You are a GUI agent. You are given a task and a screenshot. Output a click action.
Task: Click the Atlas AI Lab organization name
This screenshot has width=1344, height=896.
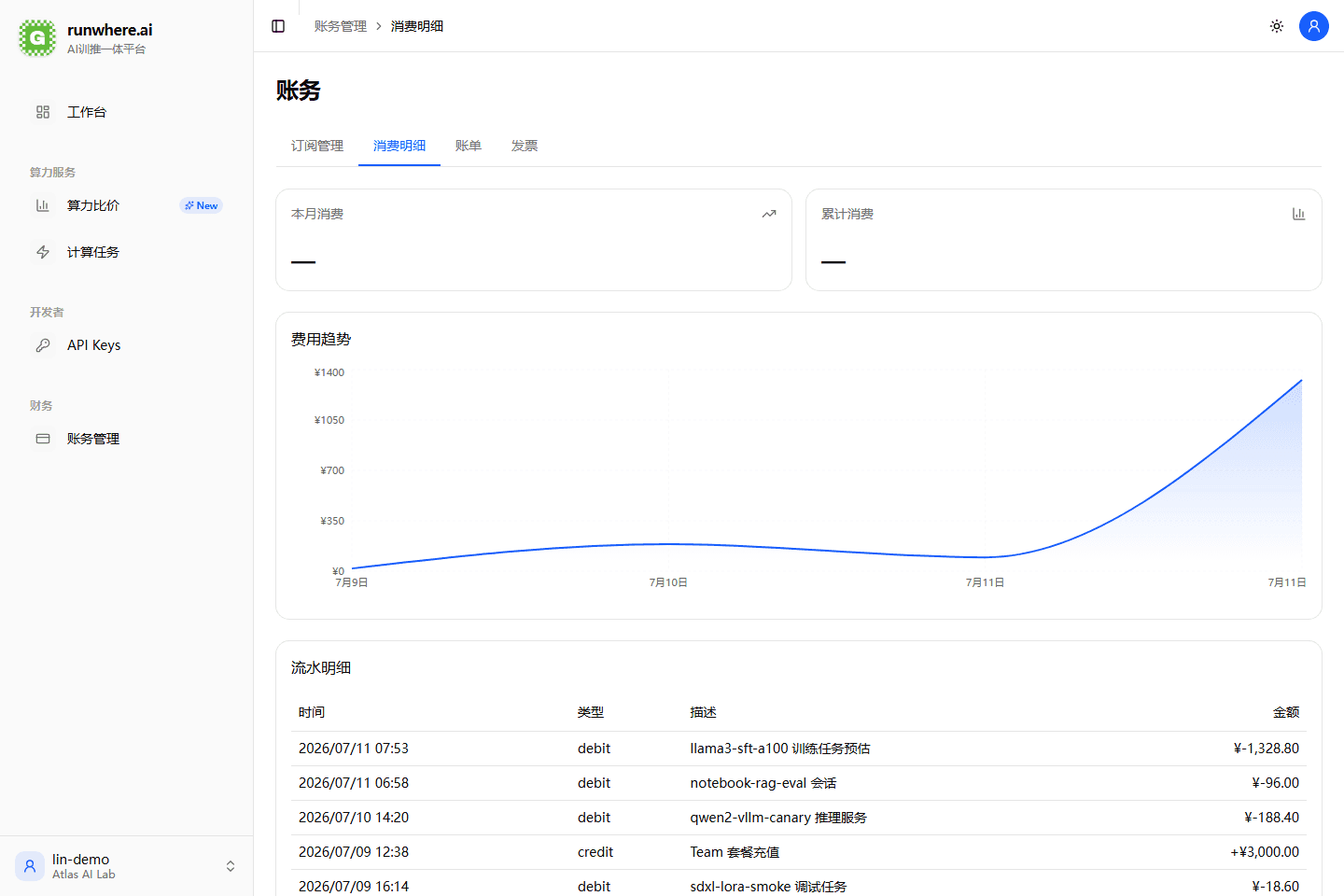pyautogui.click(x=84, y=875)
